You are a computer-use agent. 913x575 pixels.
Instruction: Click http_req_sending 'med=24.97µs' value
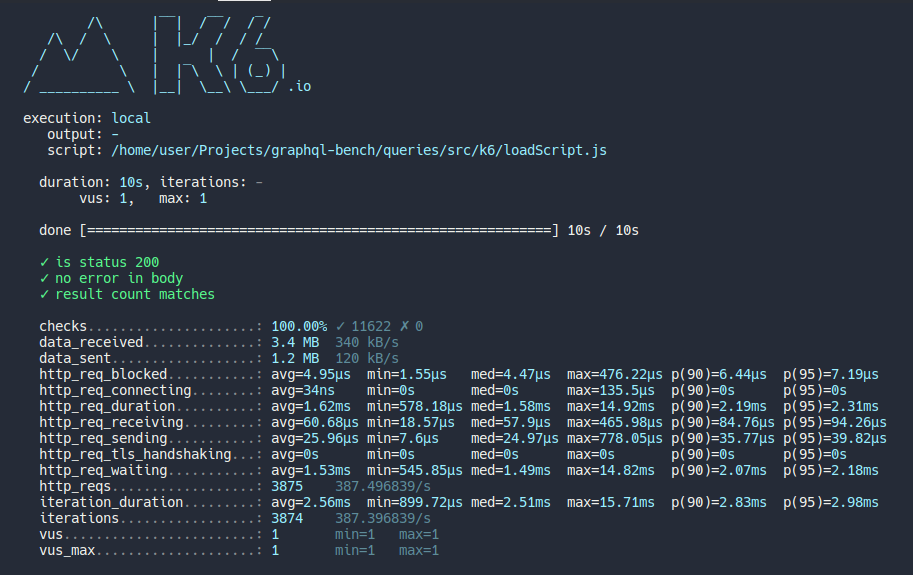(515, 438)
